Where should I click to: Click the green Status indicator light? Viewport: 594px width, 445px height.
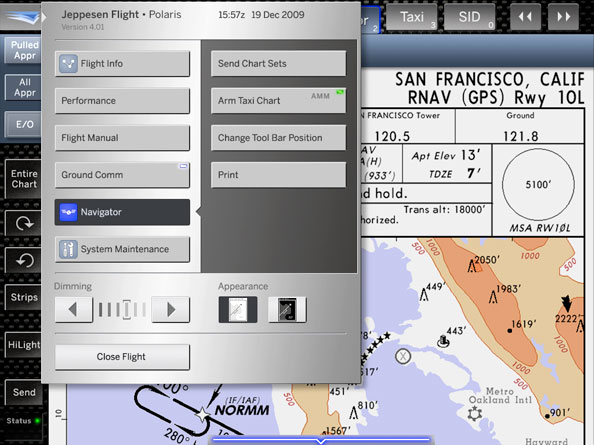[38, 421]
